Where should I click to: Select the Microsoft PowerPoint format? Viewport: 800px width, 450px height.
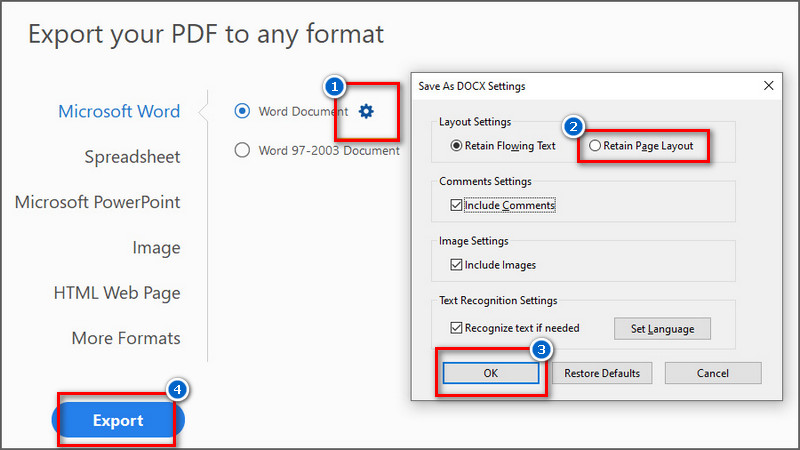tap(97, 202)
